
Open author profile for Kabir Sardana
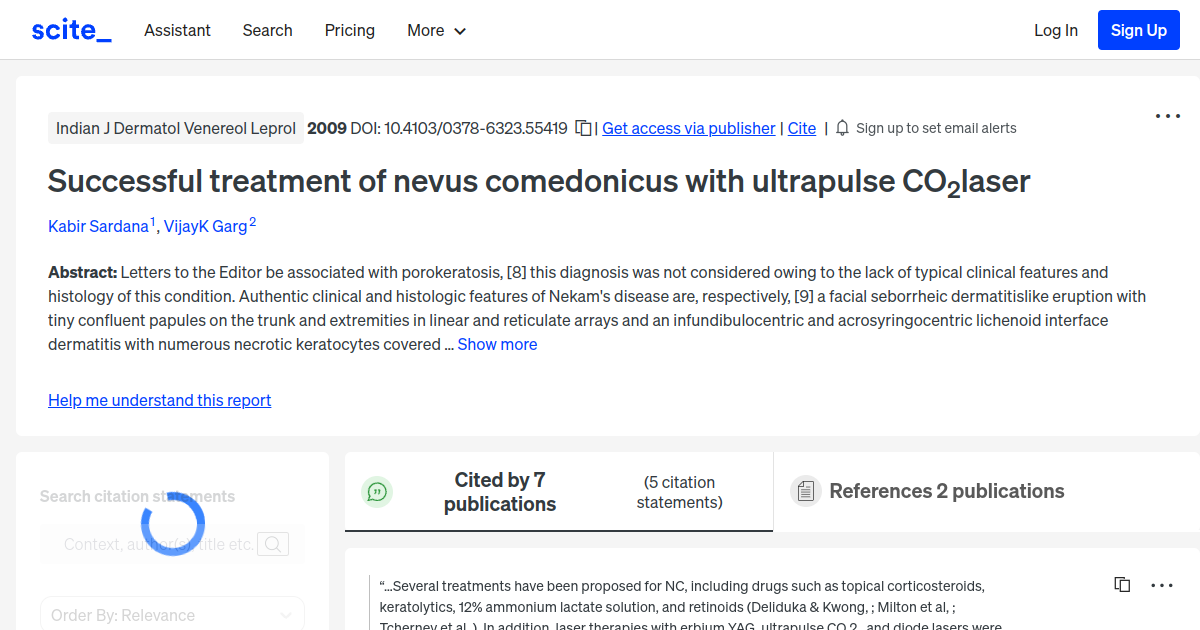click(99, 226)
